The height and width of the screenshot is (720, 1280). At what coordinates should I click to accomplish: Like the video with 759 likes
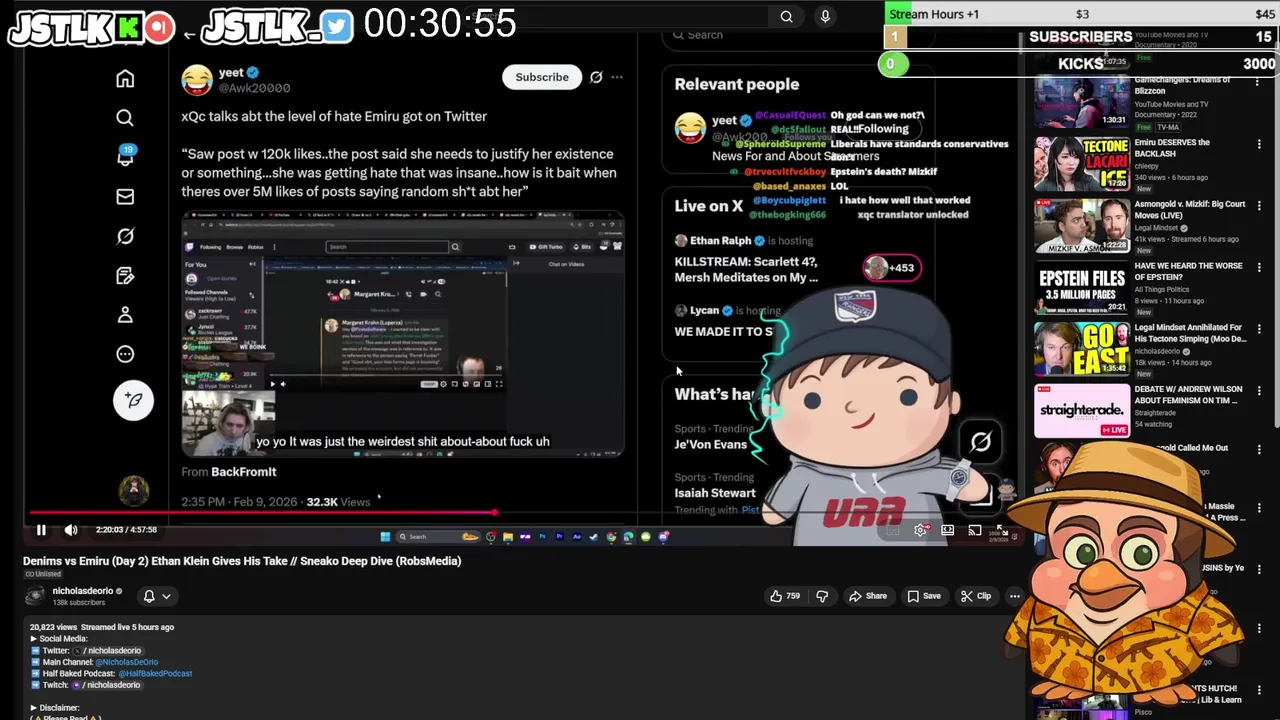pyautogui.click(x=784, y=596)
